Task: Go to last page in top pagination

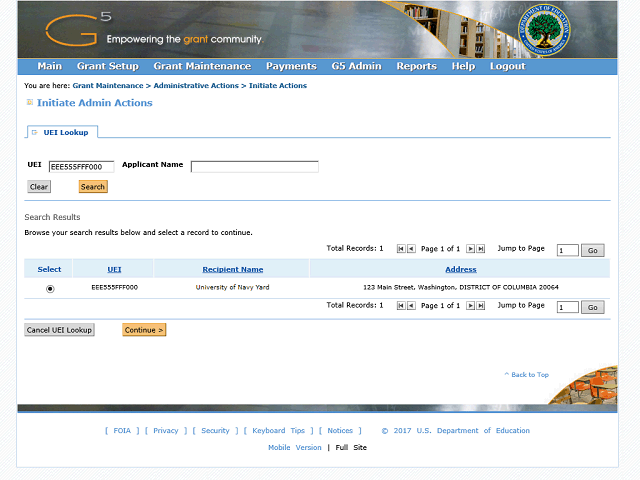Action: [x=481, y=249]
